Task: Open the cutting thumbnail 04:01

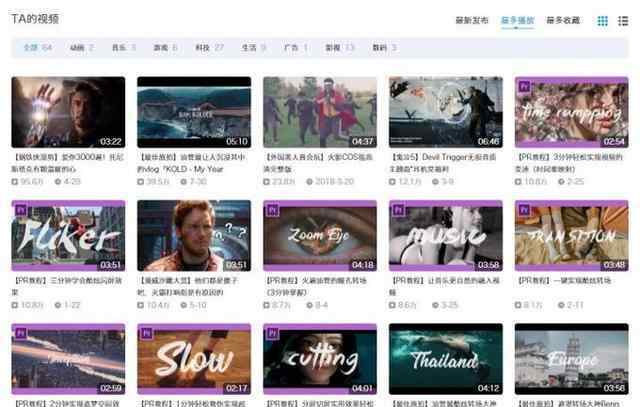Action: pos(320,359)
